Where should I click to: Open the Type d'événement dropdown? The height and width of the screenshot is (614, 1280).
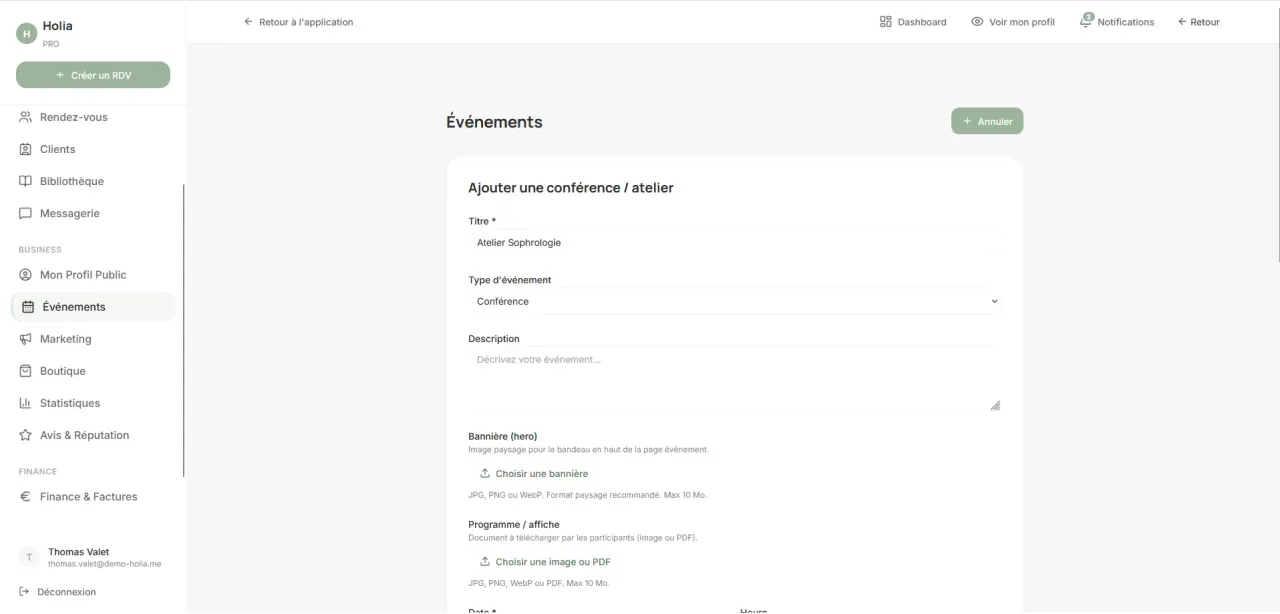[x=735, y=301]
